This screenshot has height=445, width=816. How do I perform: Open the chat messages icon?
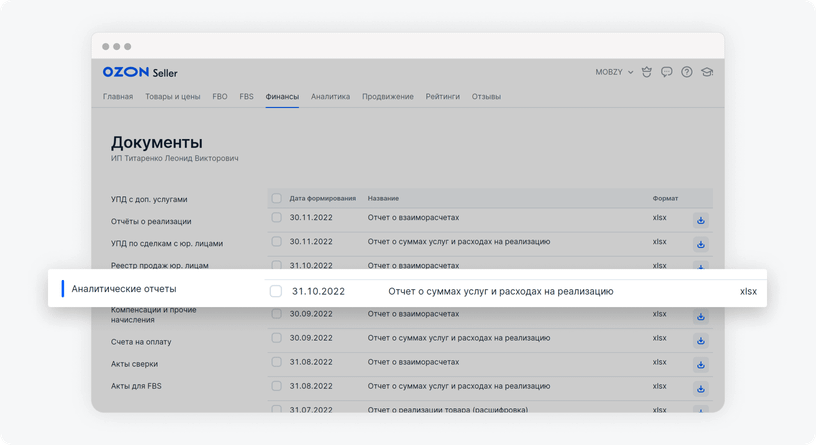[x=667, y=72]
